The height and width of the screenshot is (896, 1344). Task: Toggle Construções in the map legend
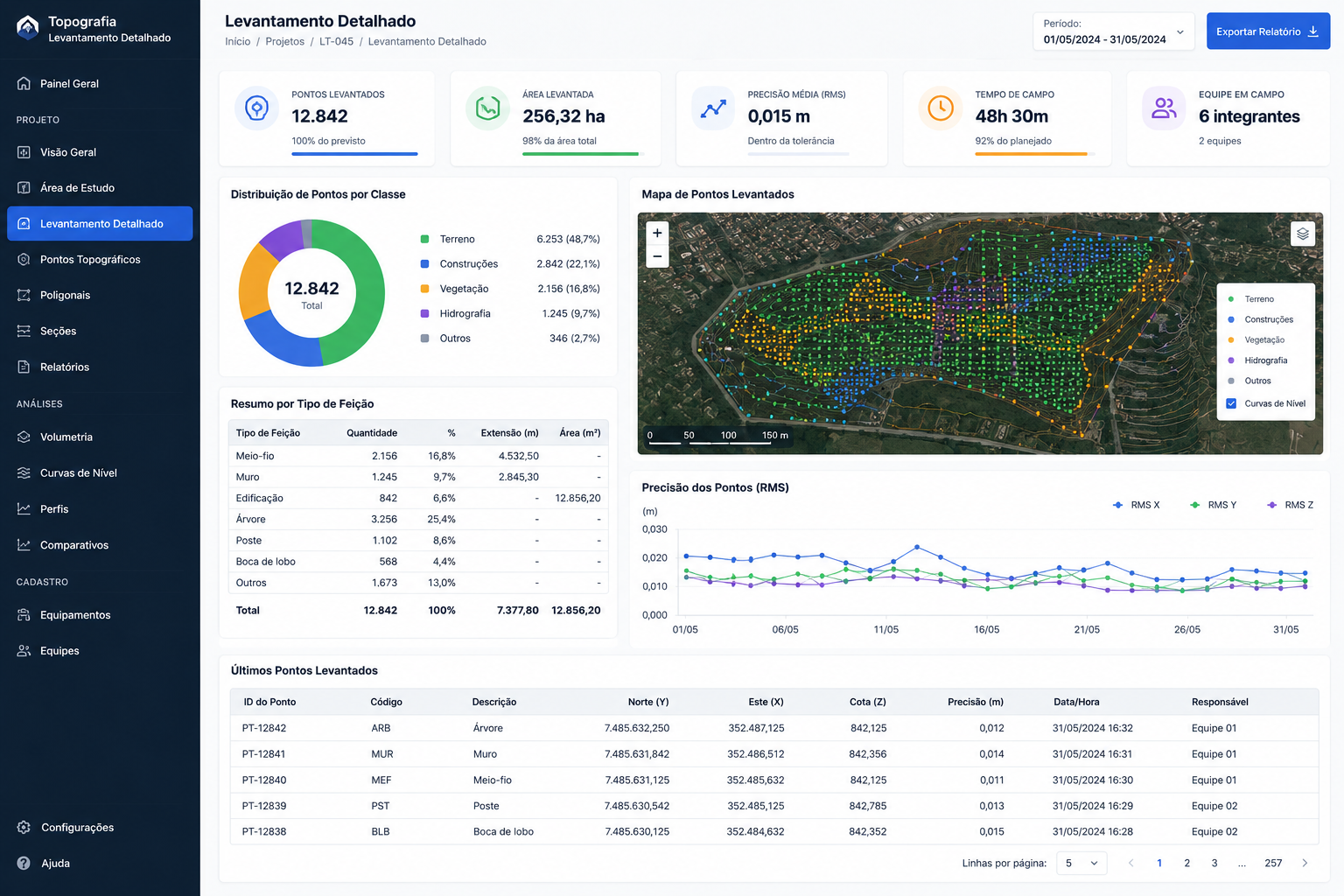pos(1261,319)
